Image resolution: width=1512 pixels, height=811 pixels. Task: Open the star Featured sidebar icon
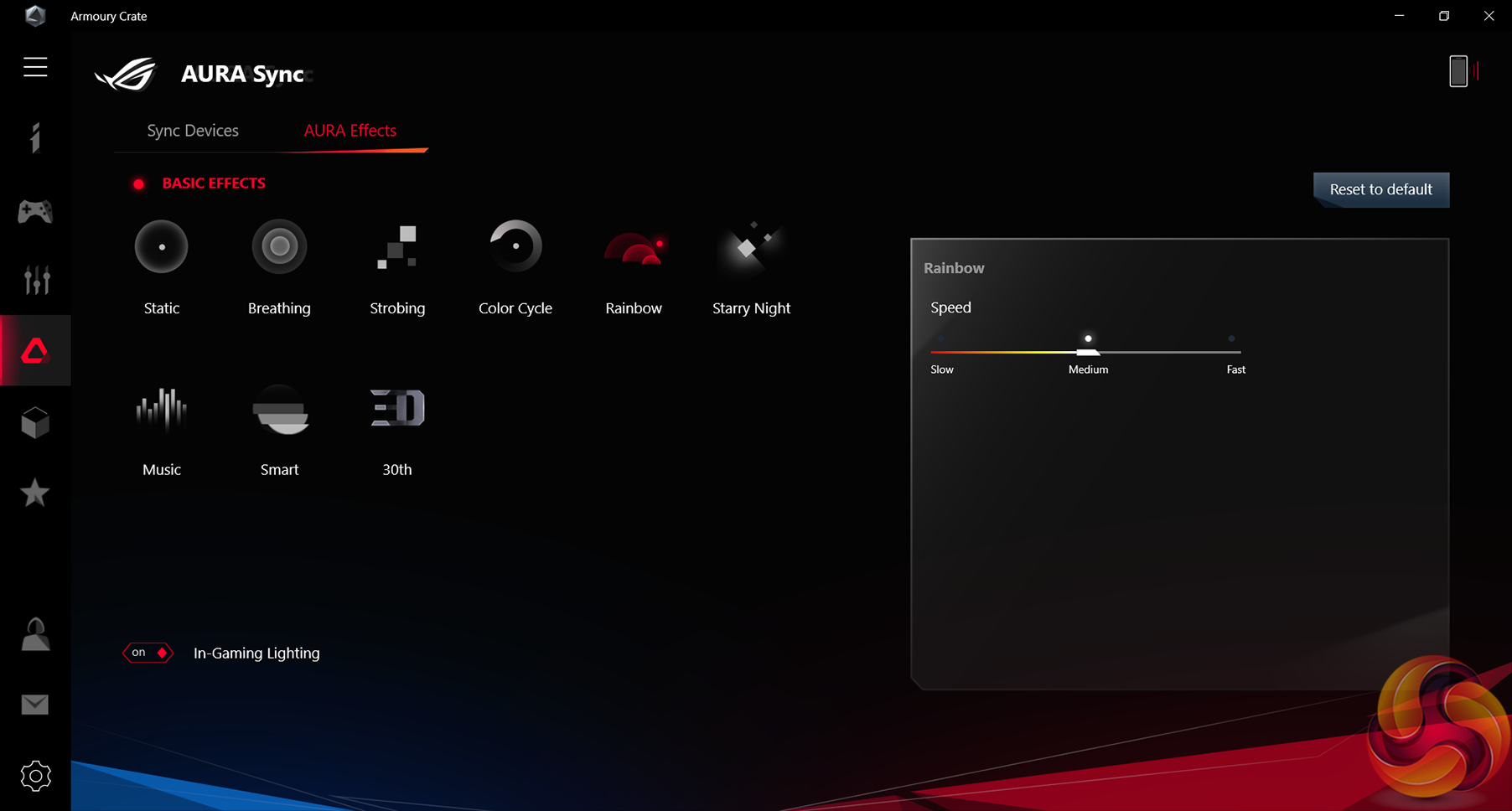35,493
